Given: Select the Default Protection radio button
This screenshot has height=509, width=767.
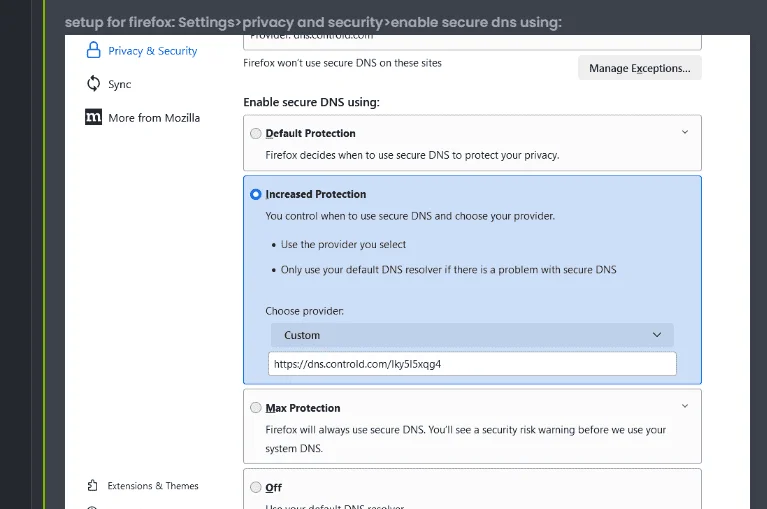Looking at the screenshot, I should (255, 133).
